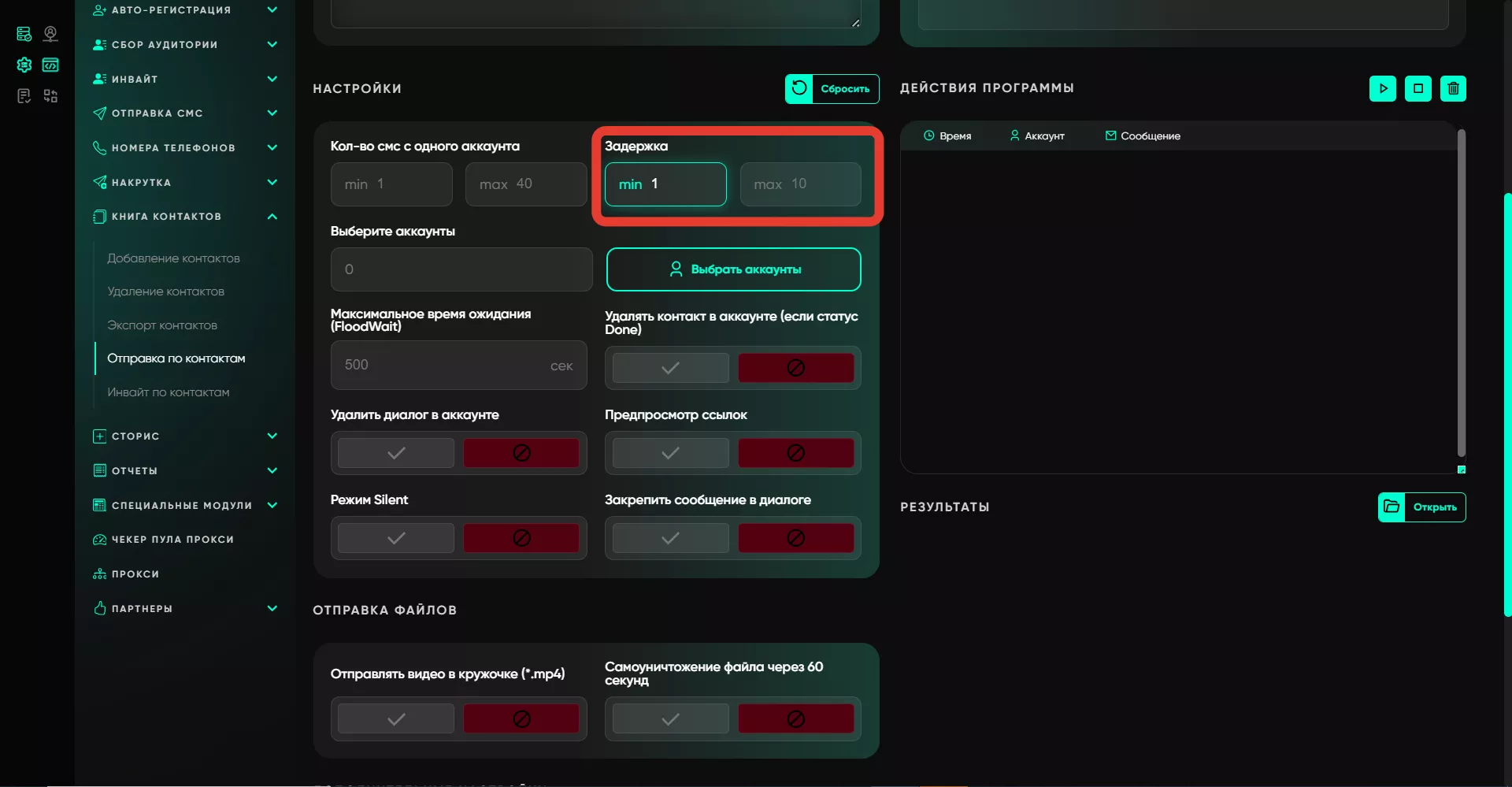Disable Закрепить сообщение в диалоге red button
The image size is (1512, 787).
(x=795, y=538)
